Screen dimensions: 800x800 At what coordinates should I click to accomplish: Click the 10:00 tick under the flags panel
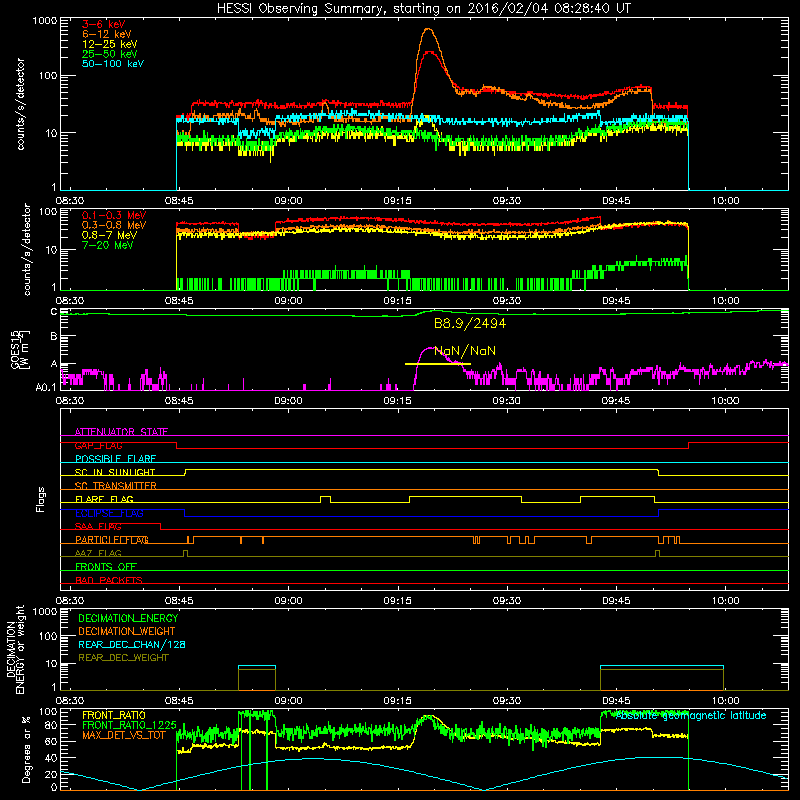(724, 601)
